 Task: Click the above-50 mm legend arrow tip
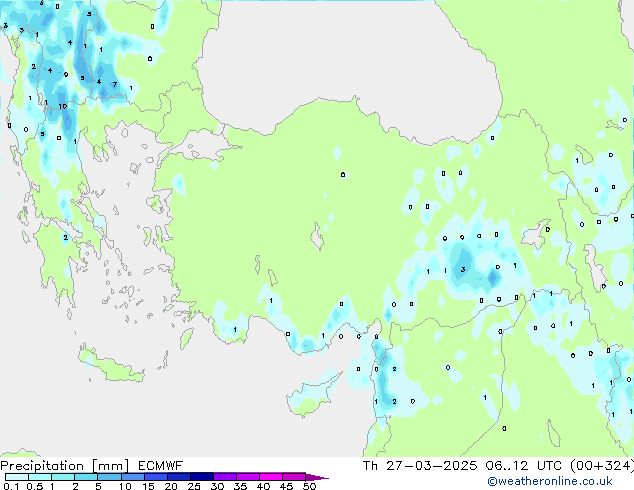[x=317, y=477]
